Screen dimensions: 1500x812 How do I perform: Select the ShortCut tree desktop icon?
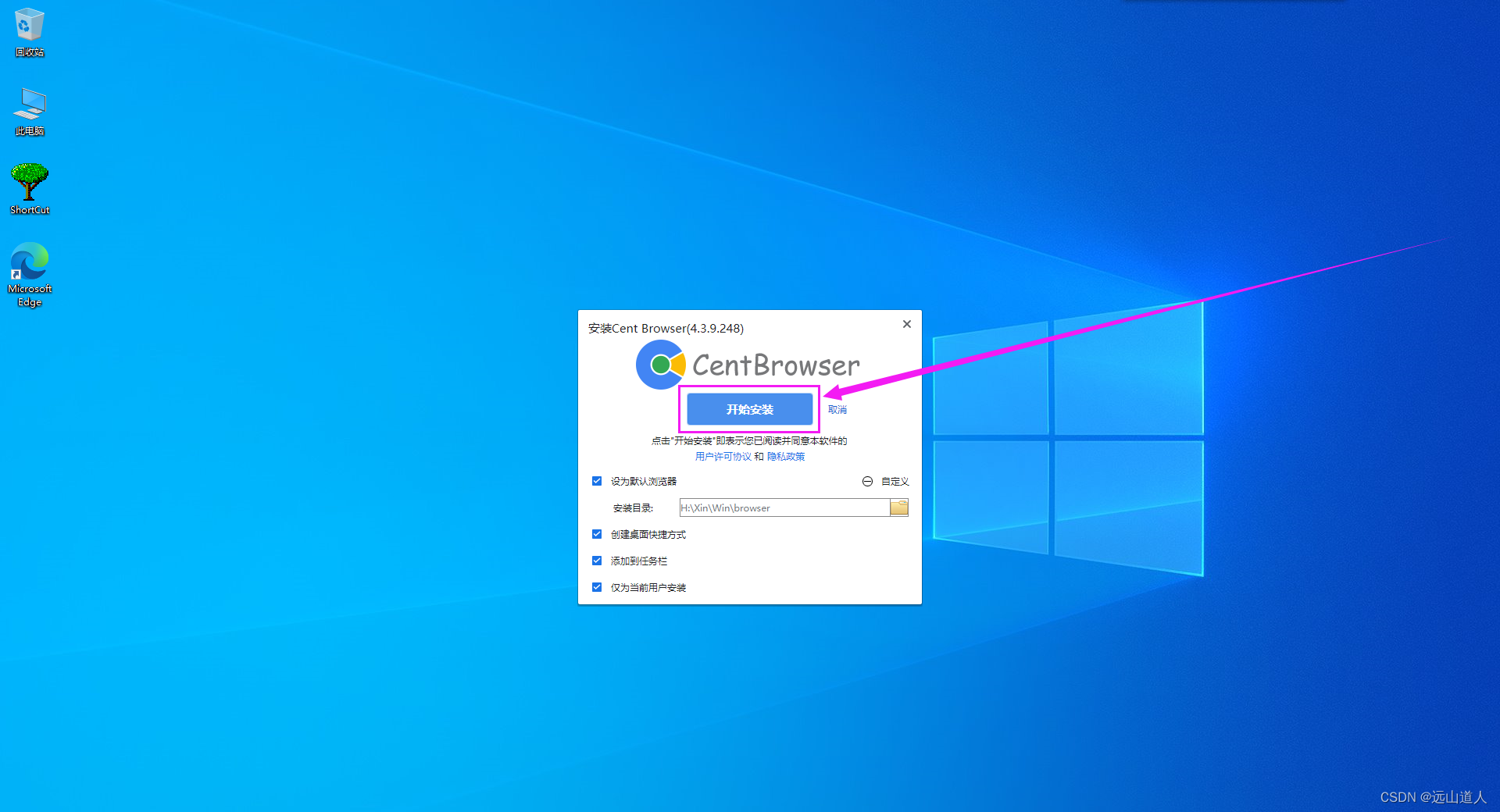point(30,189)
